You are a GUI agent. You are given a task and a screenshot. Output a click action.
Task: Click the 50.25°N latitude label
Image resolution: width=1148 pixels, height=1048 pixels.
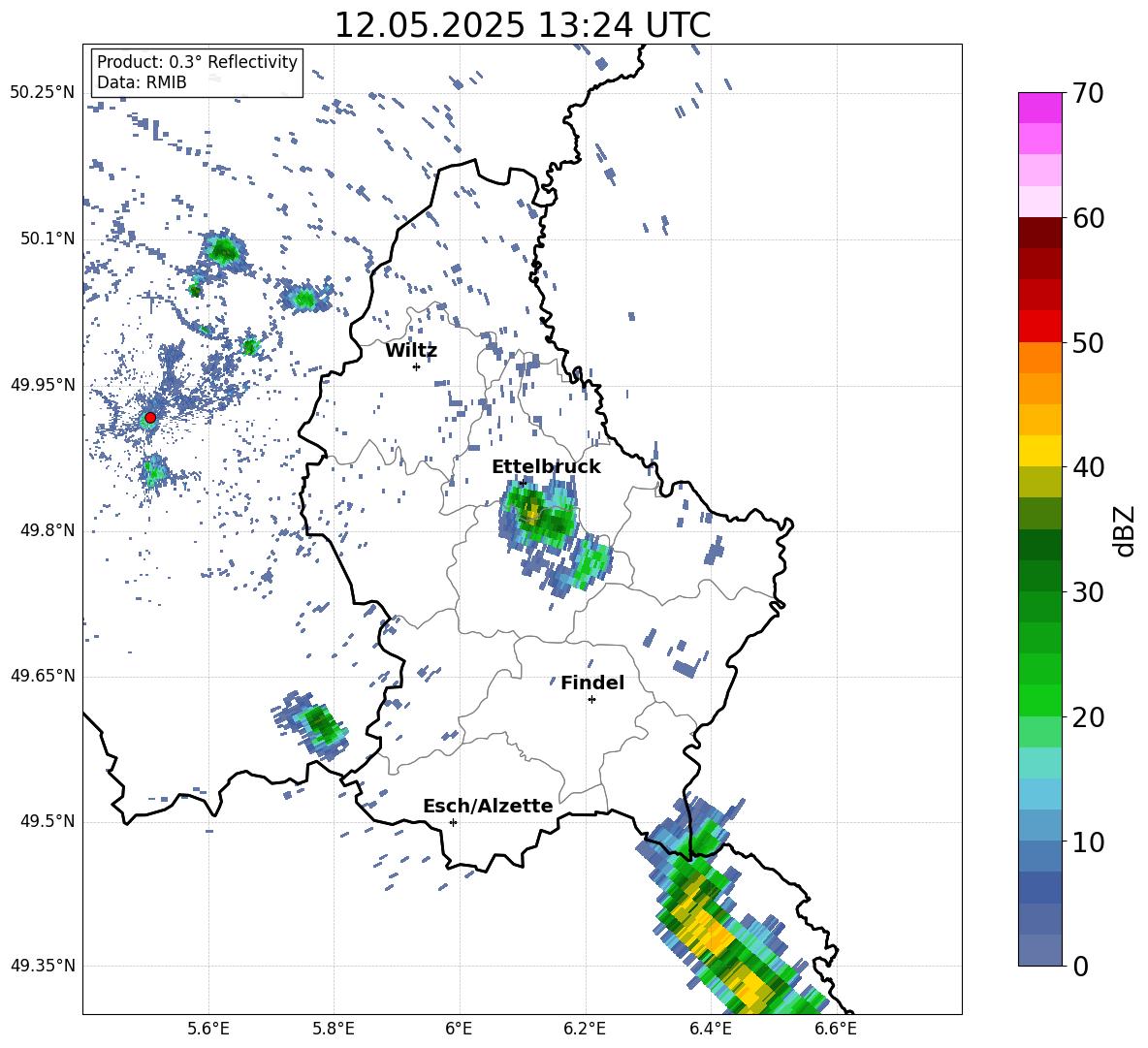[43, 93]
